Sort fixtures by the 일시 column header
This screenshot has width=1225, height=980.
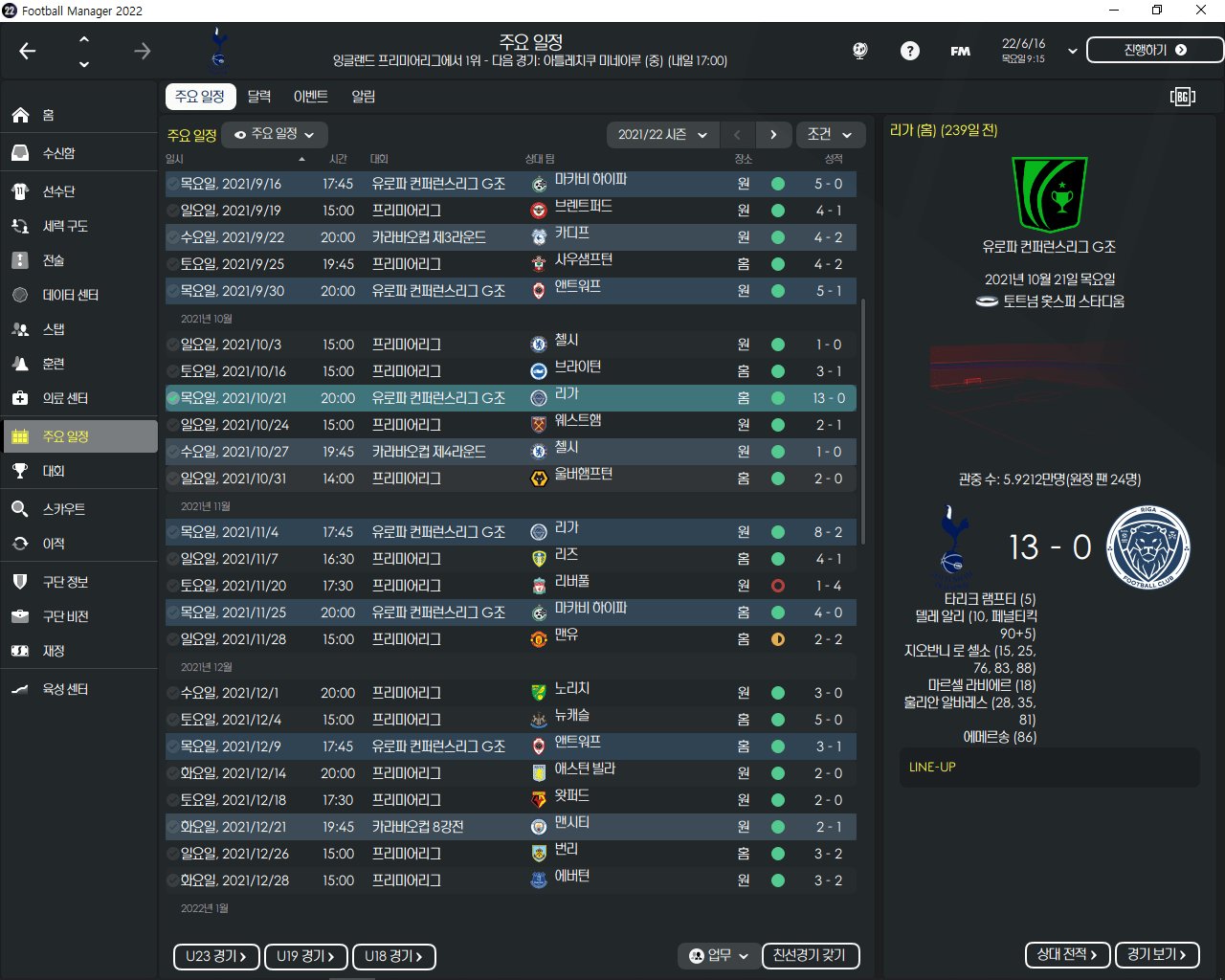(x=235, y=159)
